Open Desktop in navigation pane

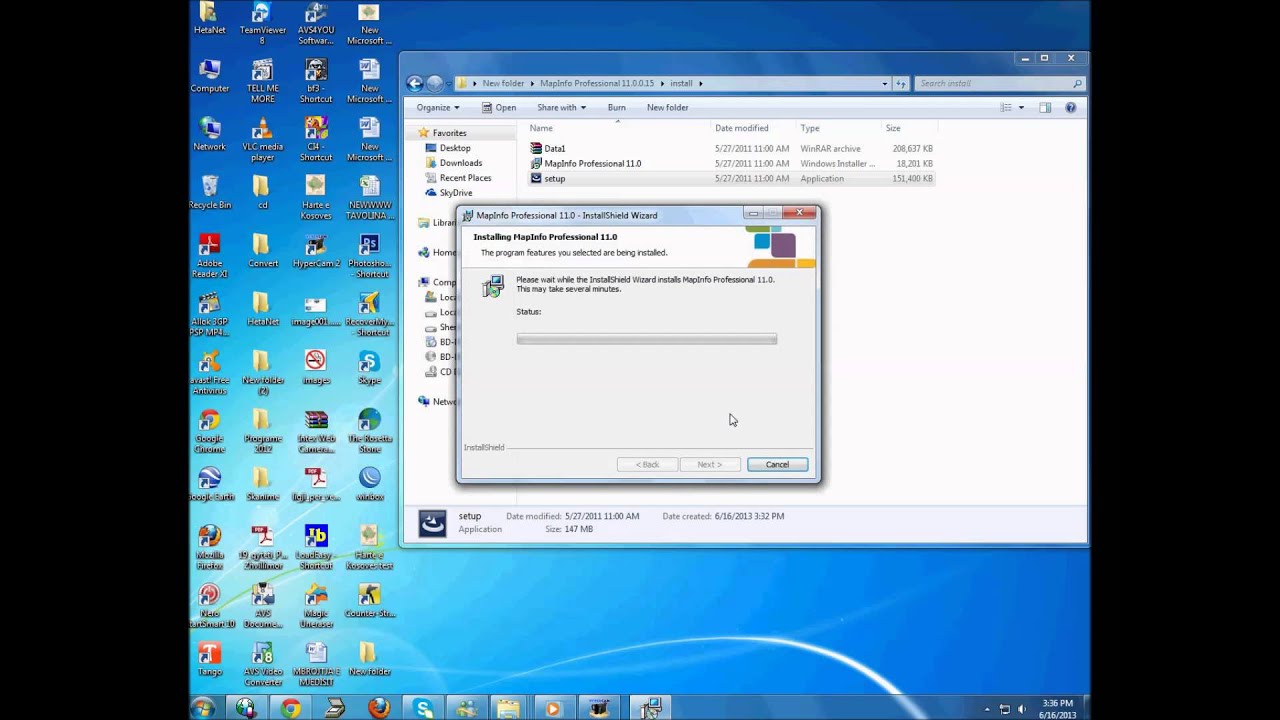click(455, 148)
